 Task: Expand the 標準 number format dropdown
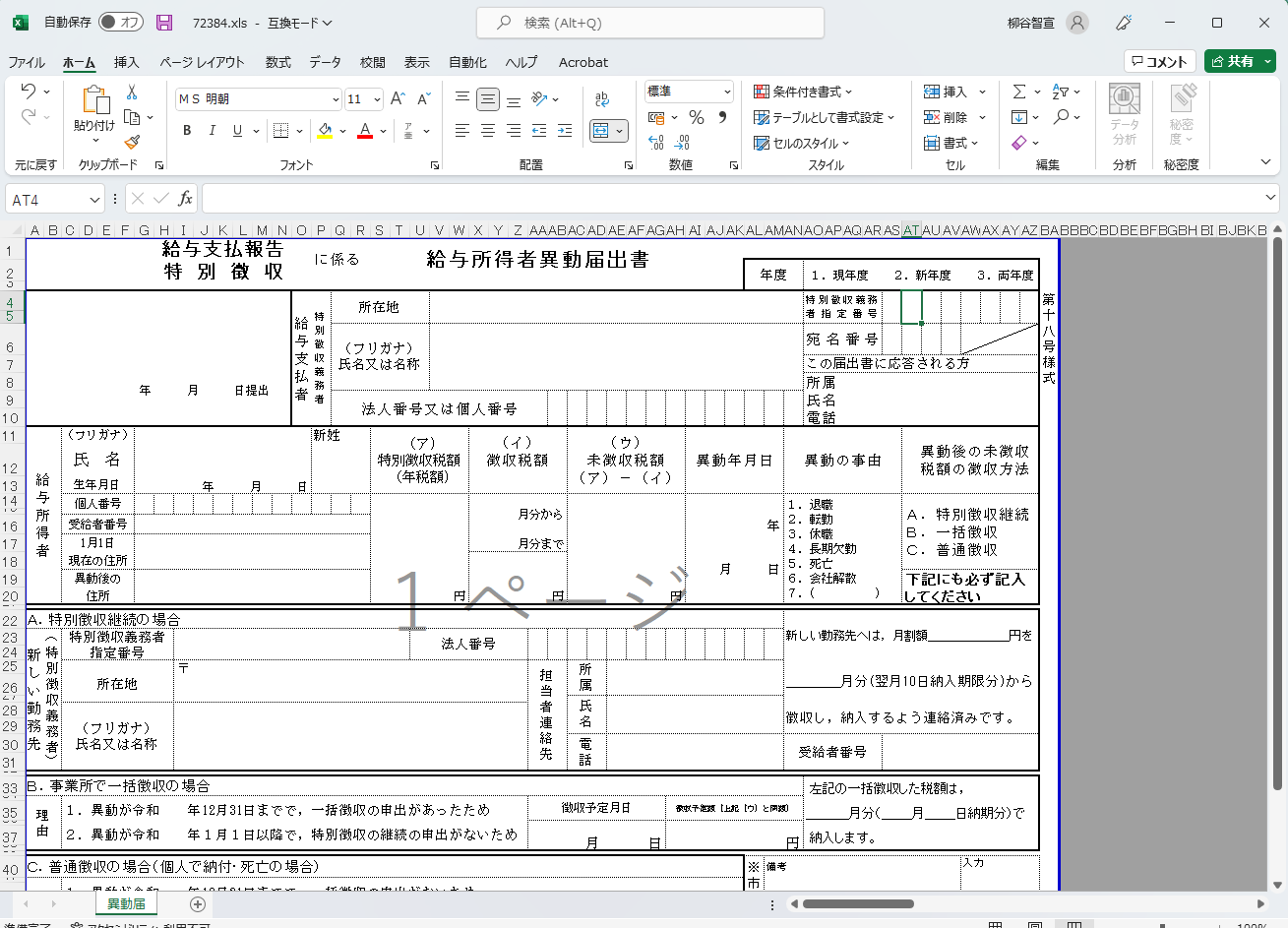(727, 92)
